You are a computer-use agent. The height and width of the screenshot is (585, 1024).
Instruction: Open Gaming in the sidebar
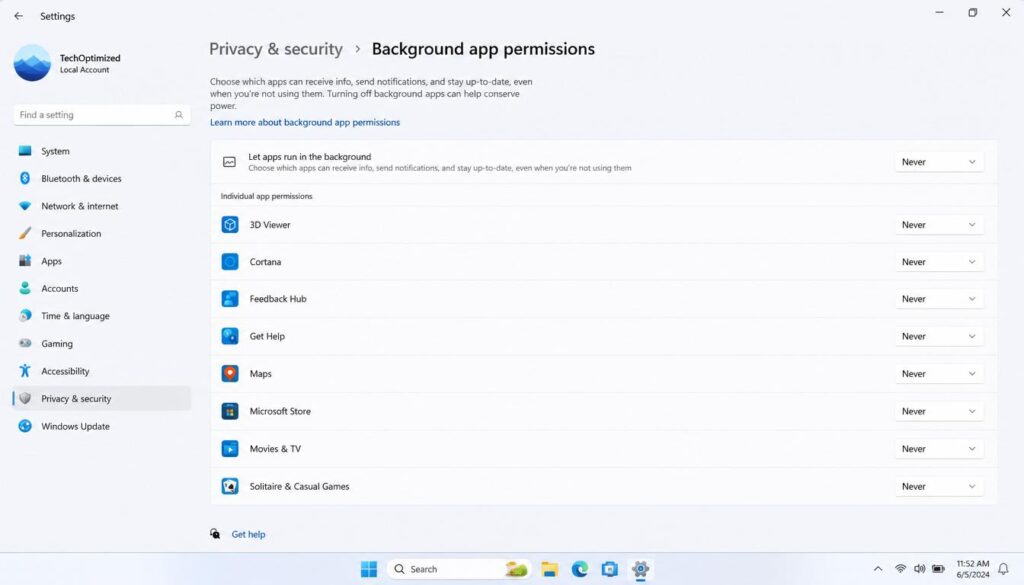101,343
